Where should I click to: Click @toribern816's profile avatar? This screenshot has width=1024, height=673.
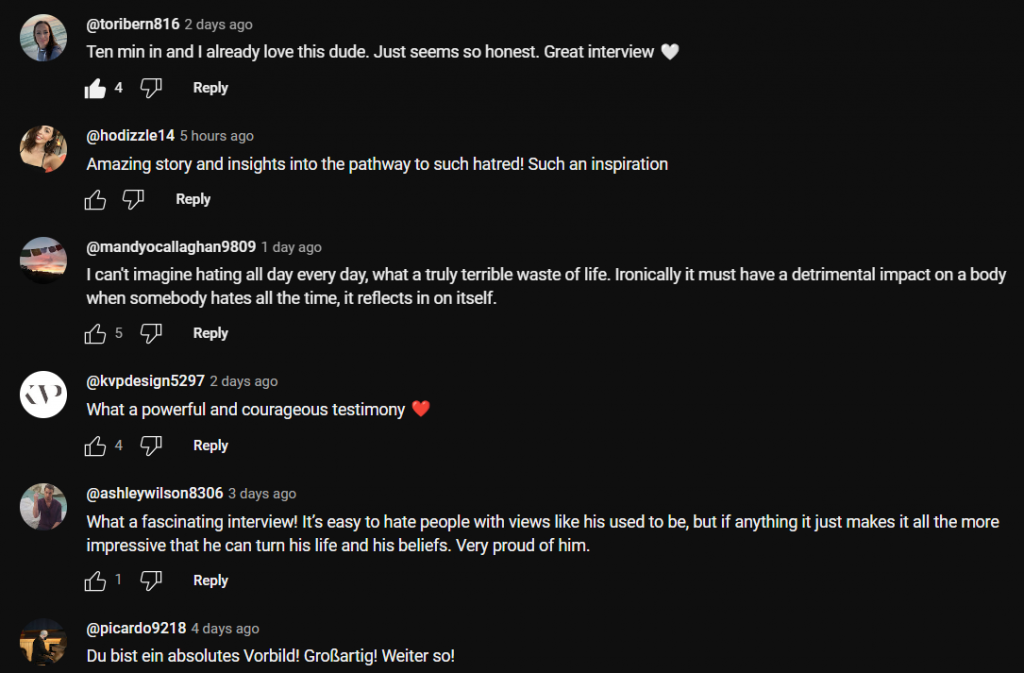point(43,38)
